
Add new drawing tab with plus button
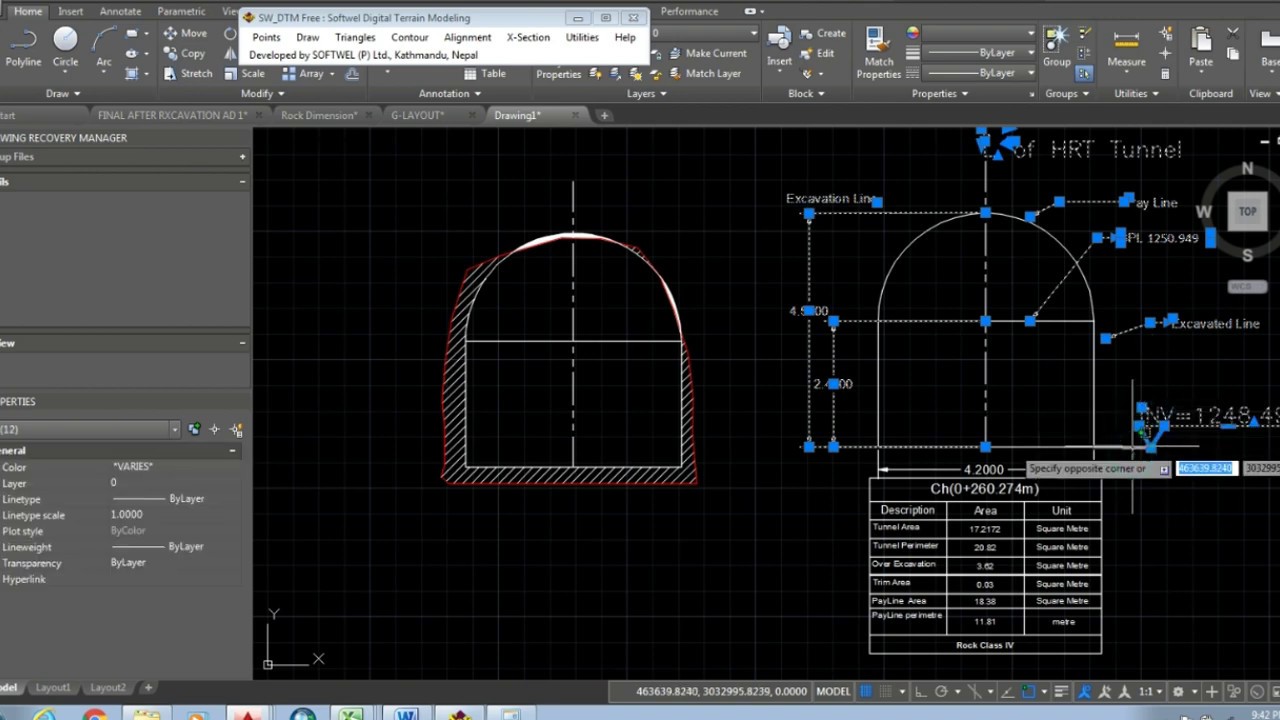[604, 115]
